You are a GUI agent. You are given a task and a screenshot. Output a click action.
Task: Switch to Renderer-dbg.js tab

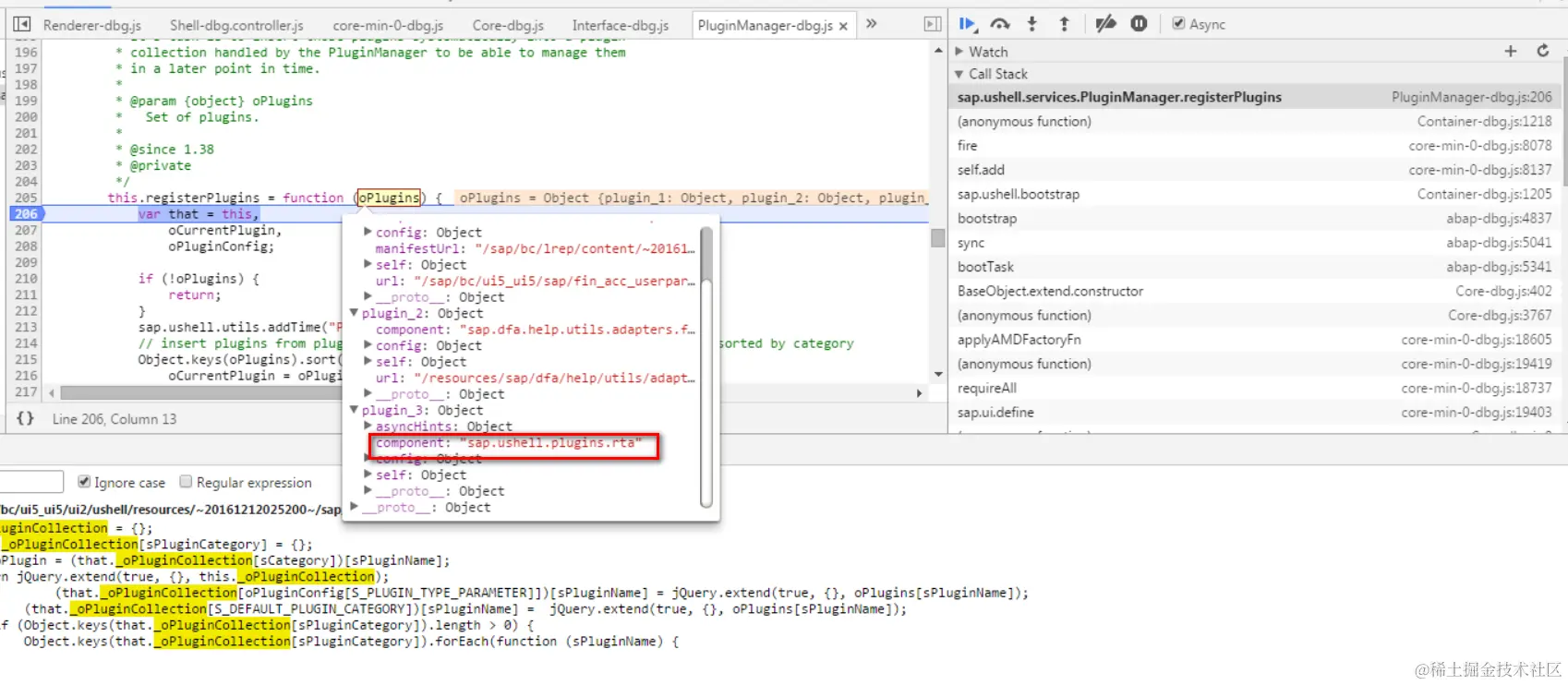[x=91, y=25]
